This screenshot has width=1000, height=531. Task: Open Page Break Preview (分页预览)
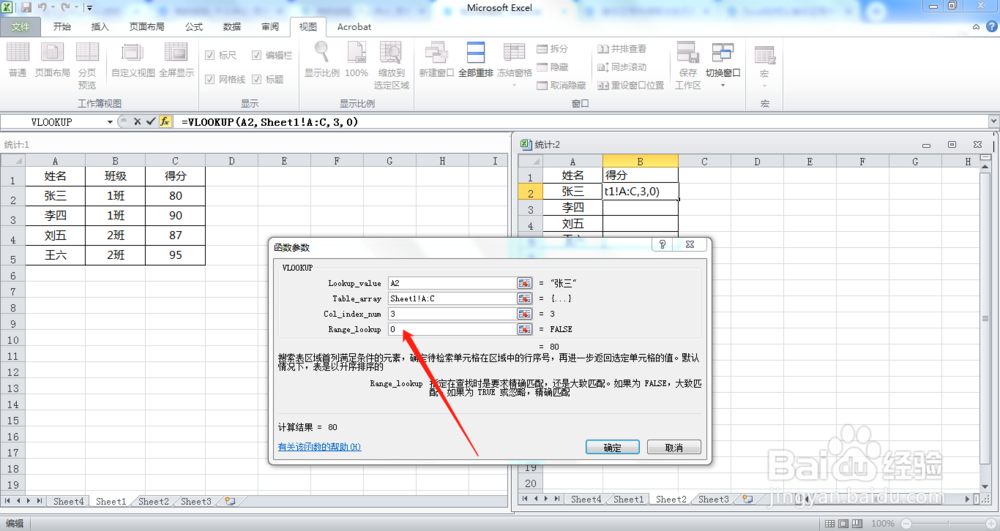tap(87, 65)
